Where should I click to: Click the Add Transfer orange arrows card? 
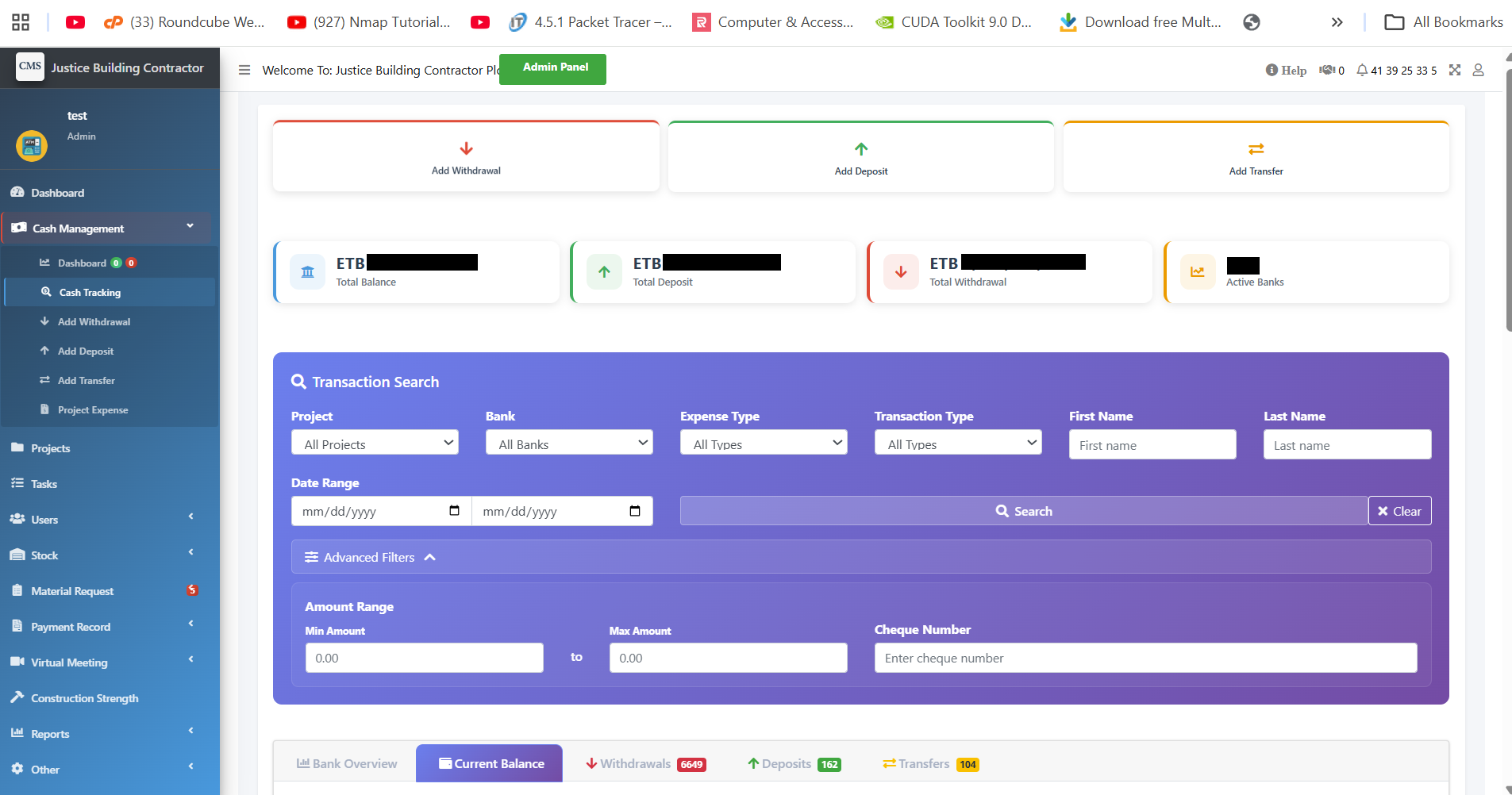pyautogui.click(x=1256, y=157)
